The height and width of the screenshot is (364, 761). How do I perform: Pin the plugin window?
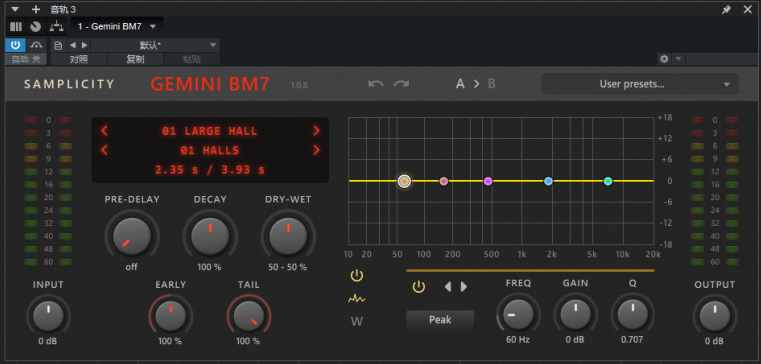tap(726, 9)
